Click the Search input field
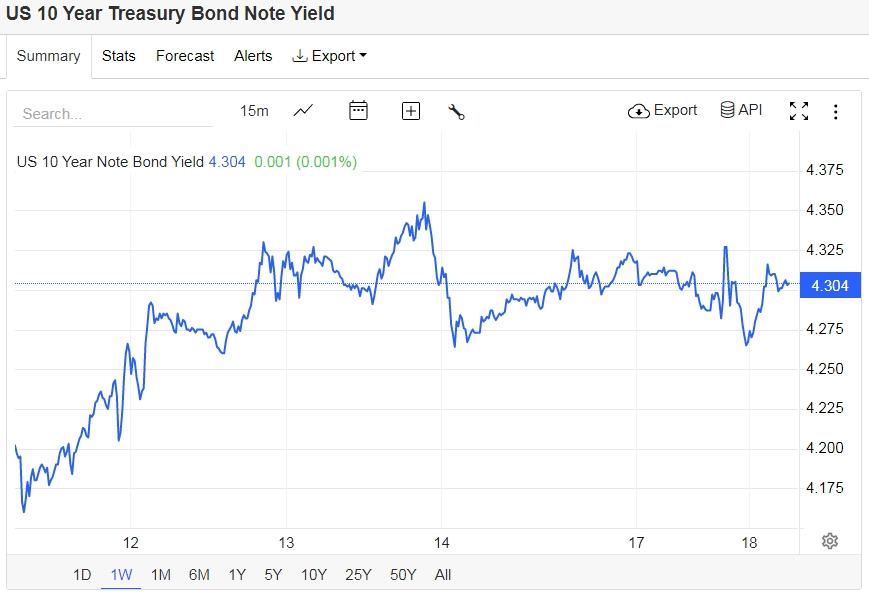The height and width of the screenshot is (592, 869). [x=112, y=113]
